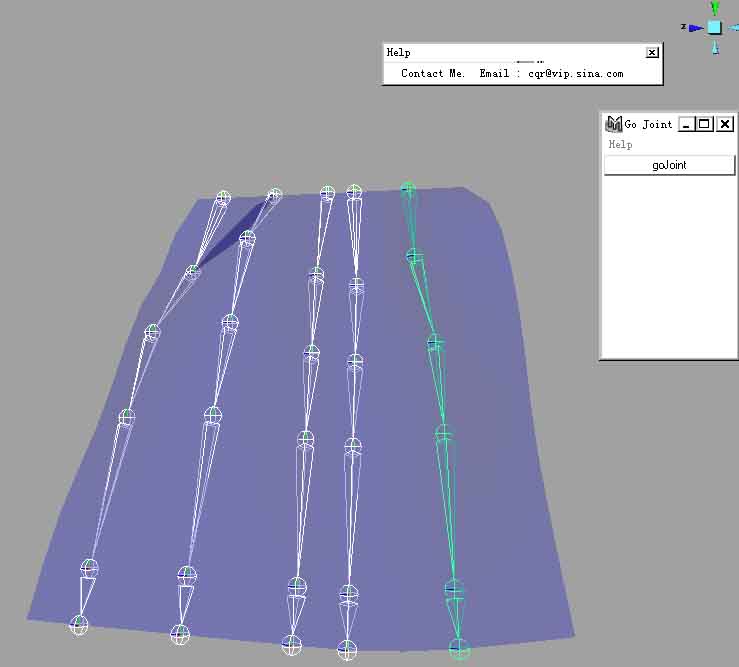Viewport: 739px width, 667px height.
Task: Click the "Contact Me." text in the Help popup
Action: coord(433,73)
